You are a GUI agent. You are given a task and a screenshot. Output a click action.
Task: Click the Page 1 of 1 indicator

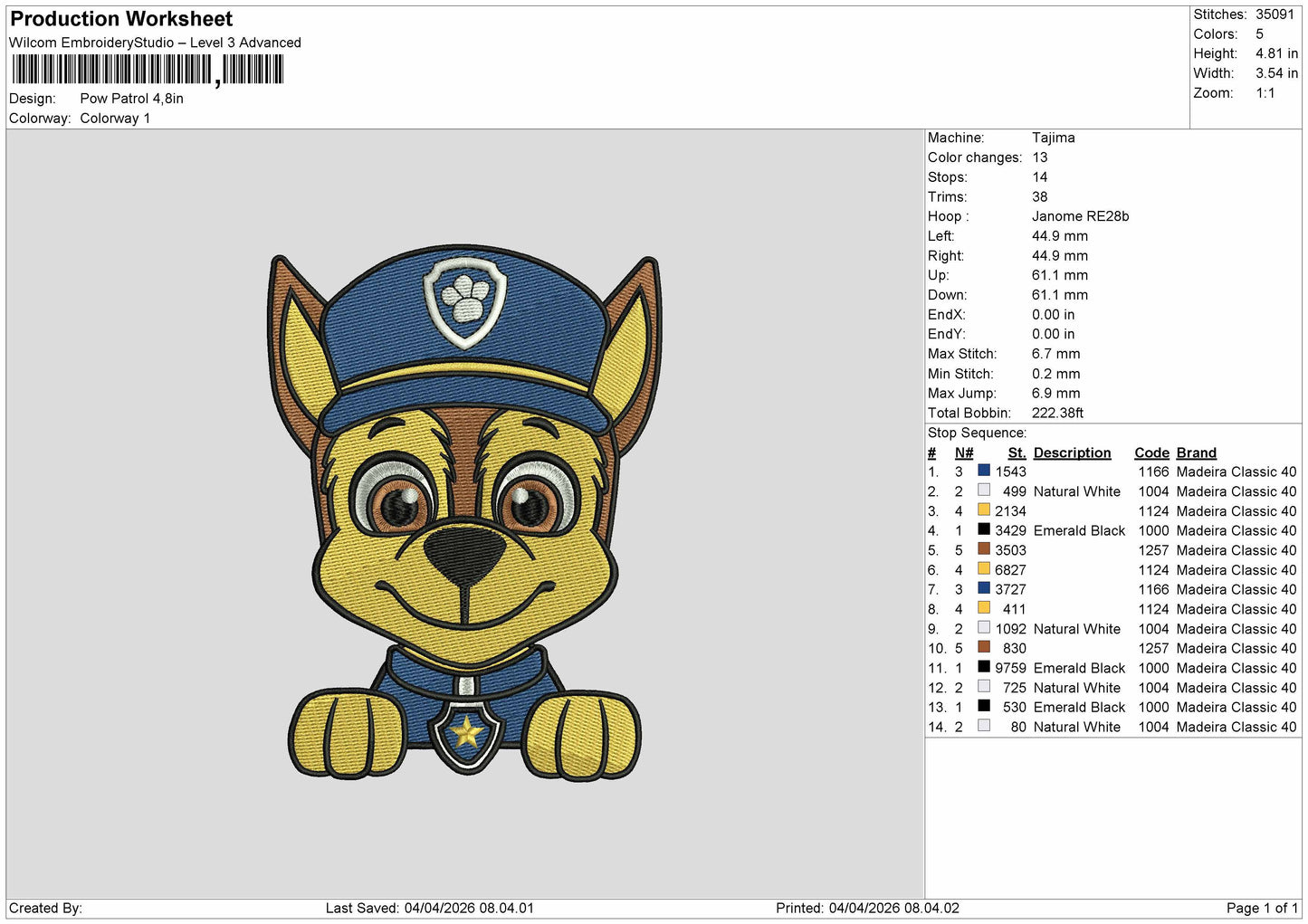1262,908
